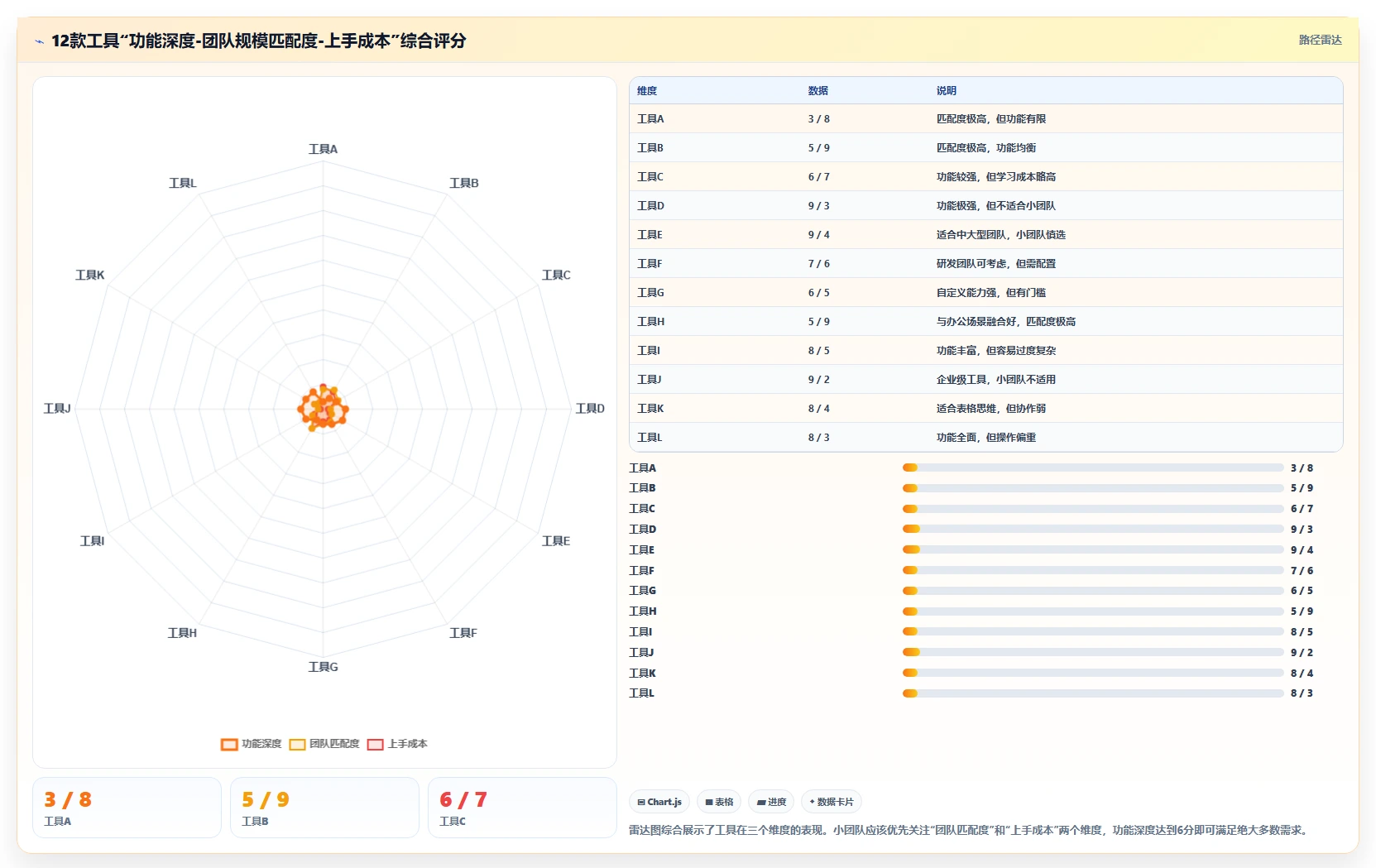Toggle the 团队匹配度 legend swatch

coord(297,744)
